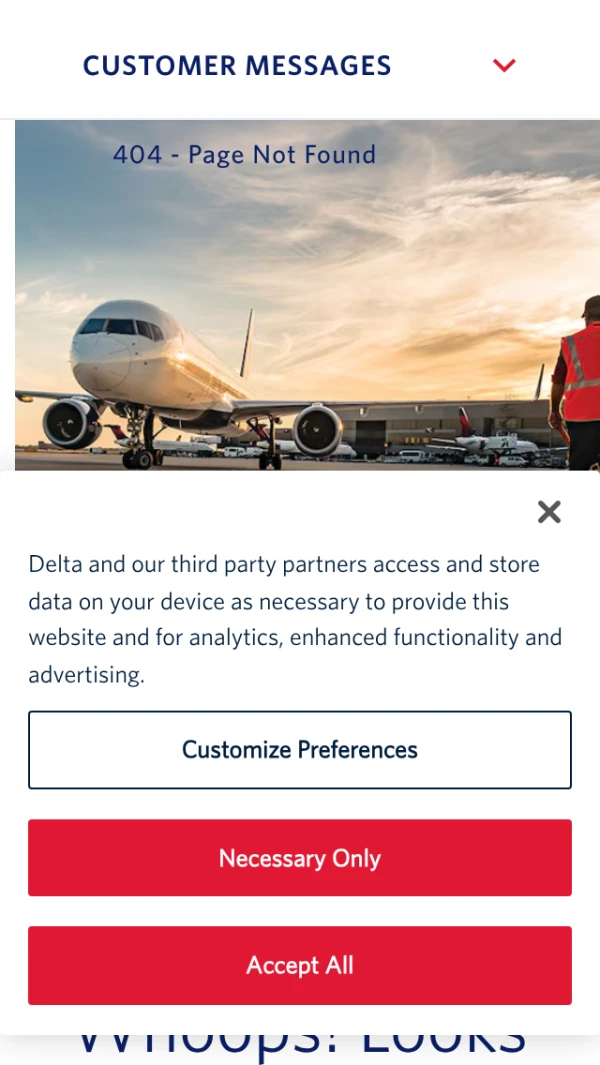Image resolution: width=600 pixels, height=1065 pixels.
Task: Open Customize Preferences for cookies
Action: (300, 750)
